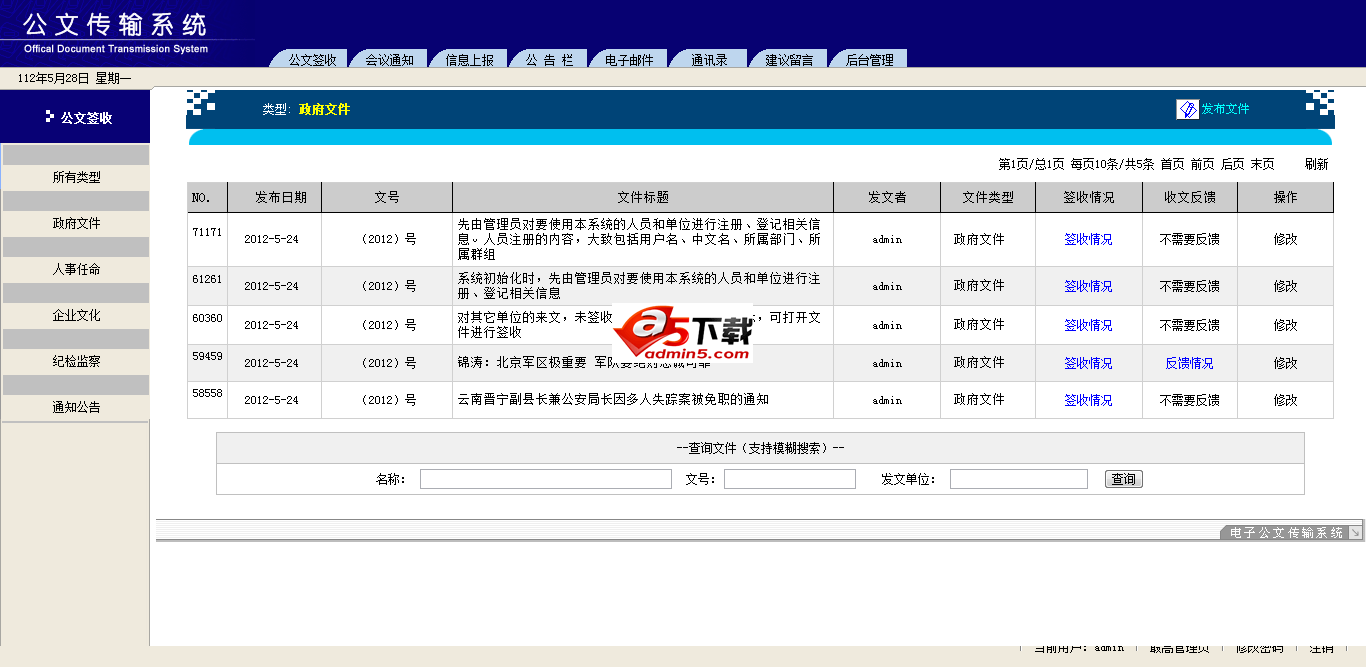Screen dimensions: 1366x667
Task: Go to the 后台管理 tab
Action: pyautogui.click(x=869, y=60)
